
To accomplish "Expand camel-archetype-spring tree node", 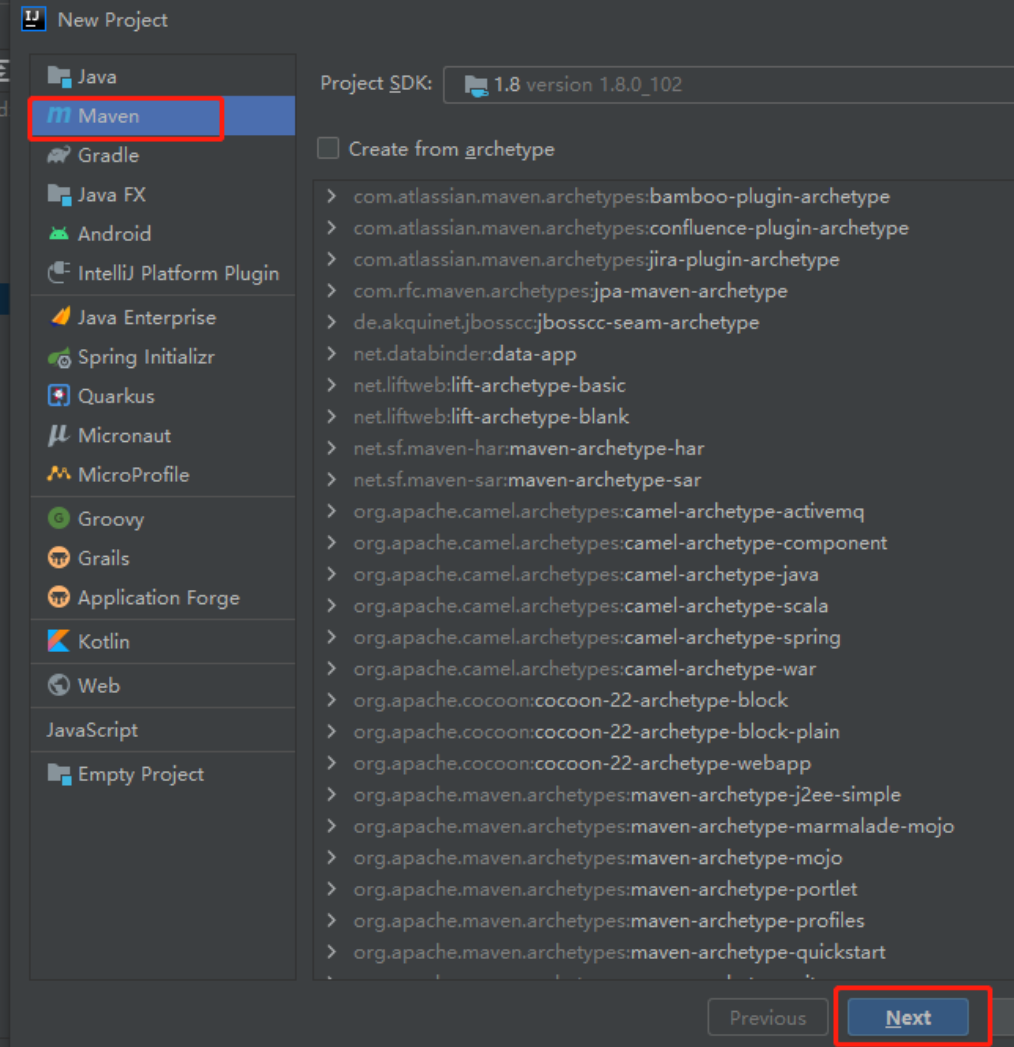I will pyautogui.click(x=332, y=637).
